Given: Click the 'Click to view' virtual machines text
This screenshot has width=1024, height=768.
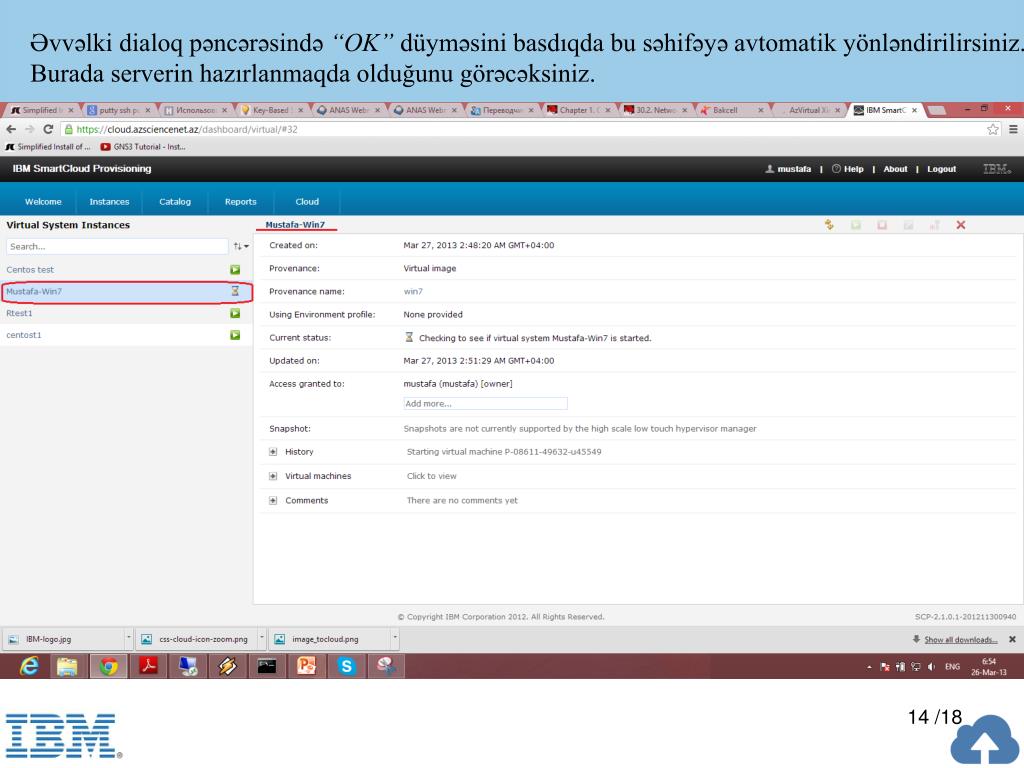Looking at the screenshot, I should click(432, 476).
